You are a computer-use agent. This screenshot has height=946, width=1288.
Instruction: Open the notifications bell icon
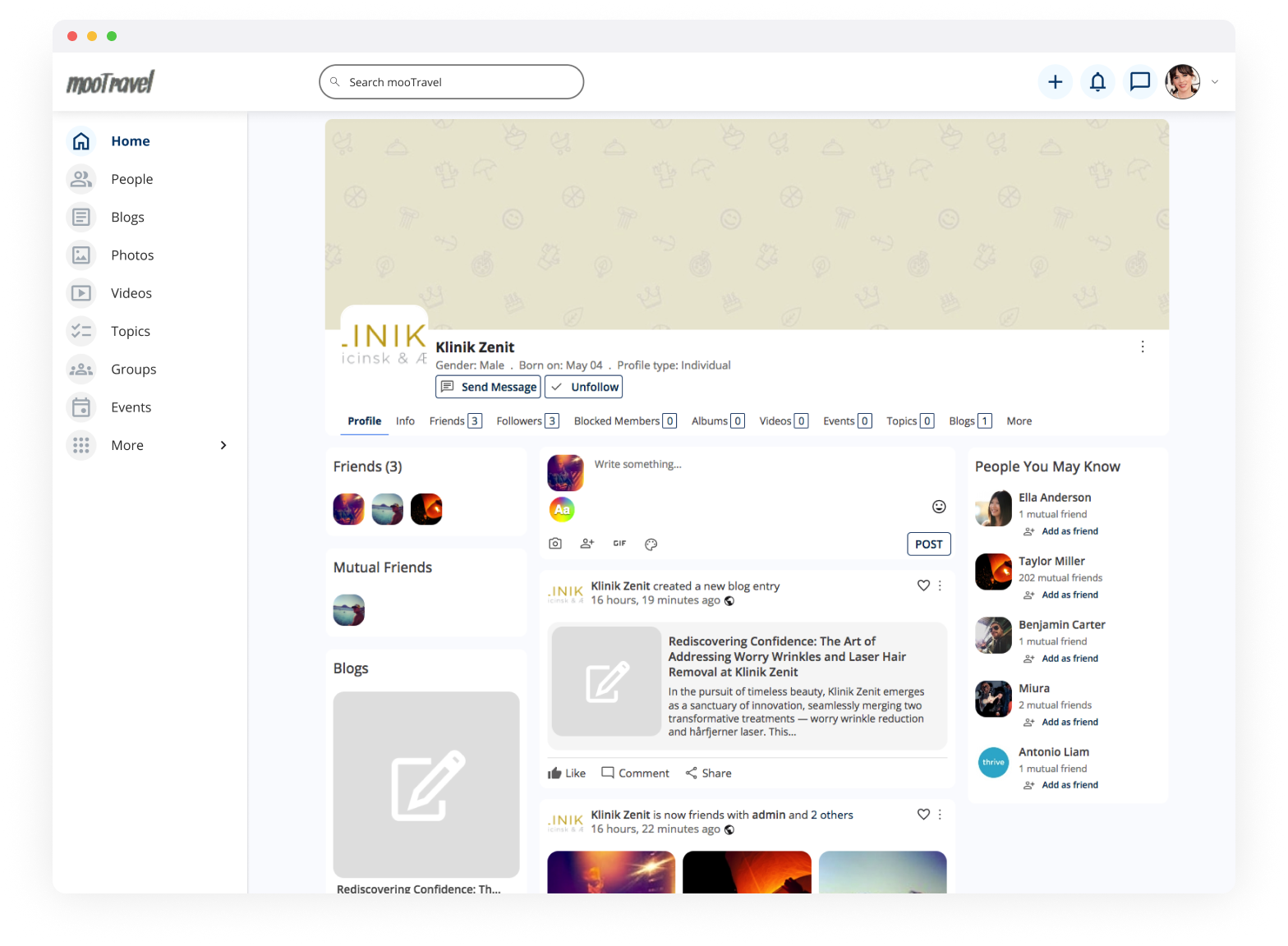click(1097, 82)
